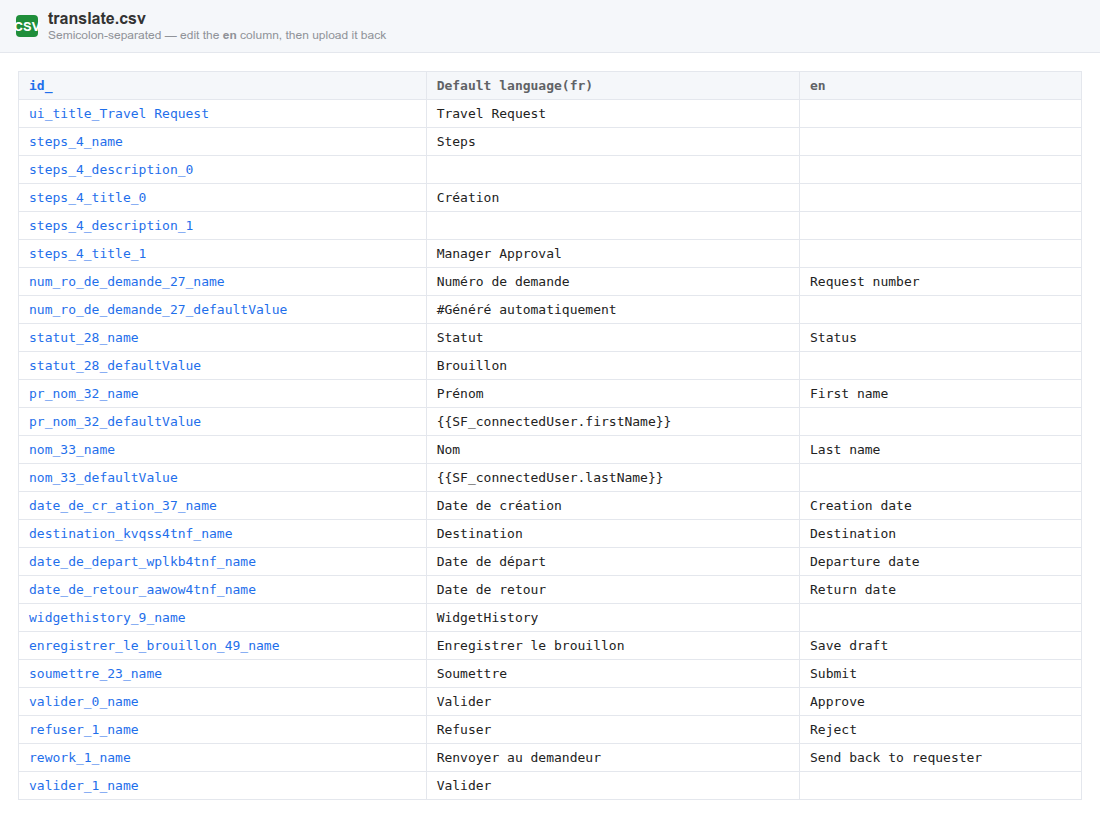Click the English cell 'First name'
The height and width of the screenshot is (822, 1100).
click(940, 394)
